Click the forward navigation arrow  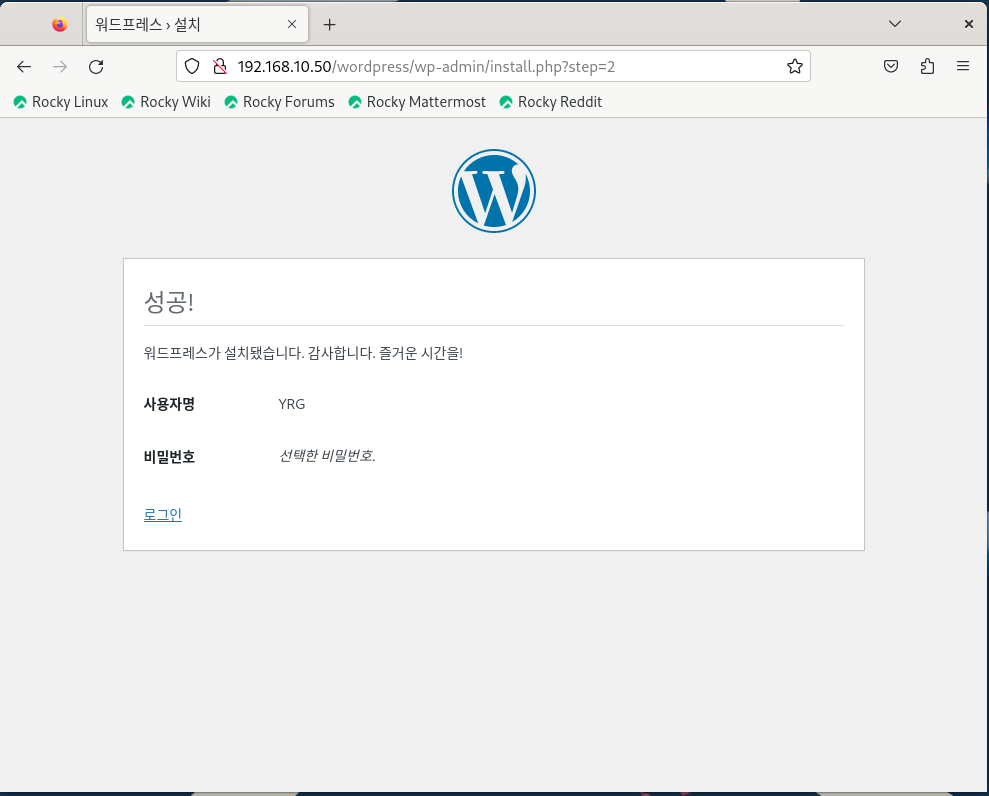[x=60, y=67]
